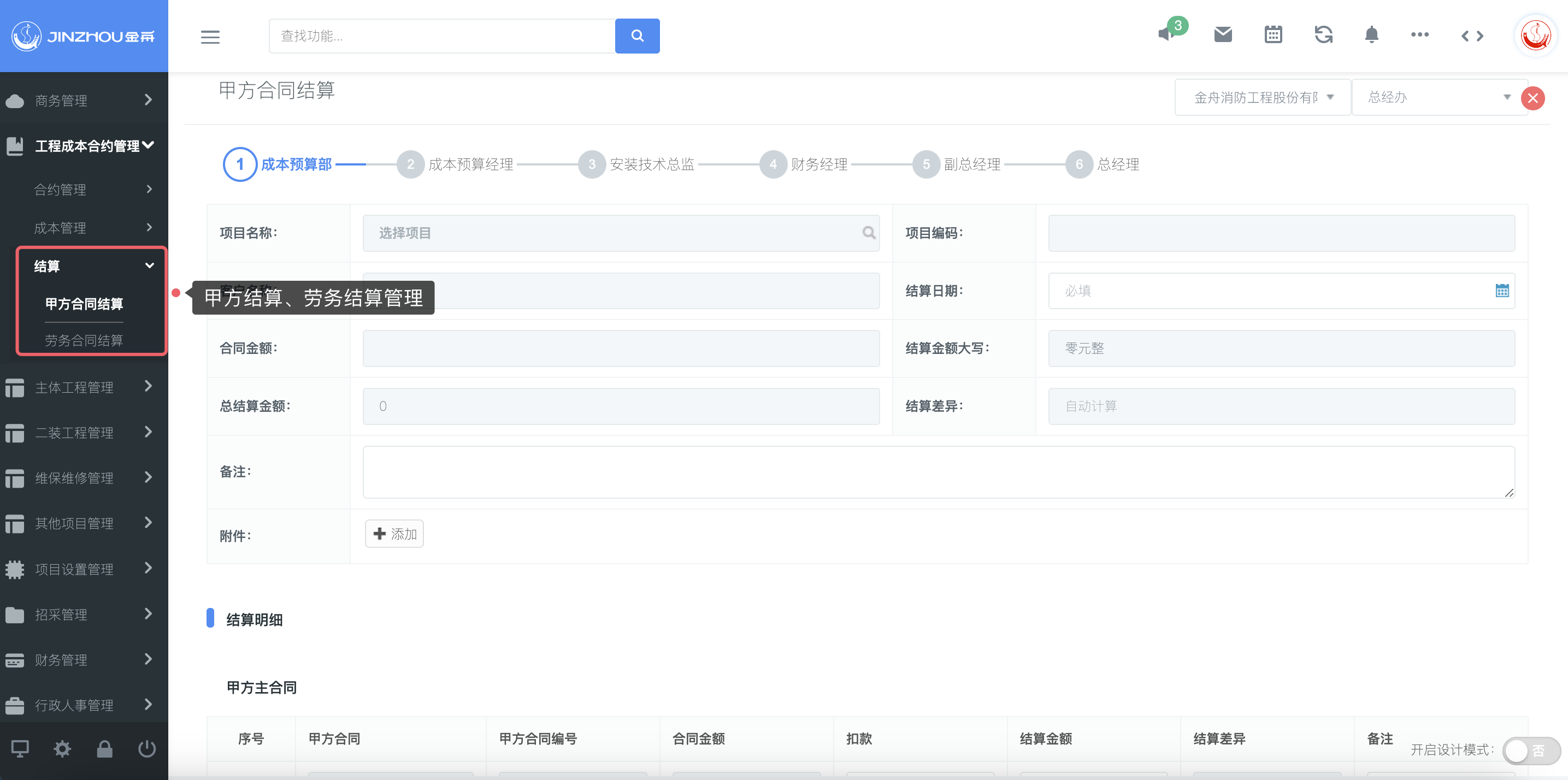Select 劳务合同结算 menu item
The width and height of the screenshot is (1568, 780).
pos(84,340)
